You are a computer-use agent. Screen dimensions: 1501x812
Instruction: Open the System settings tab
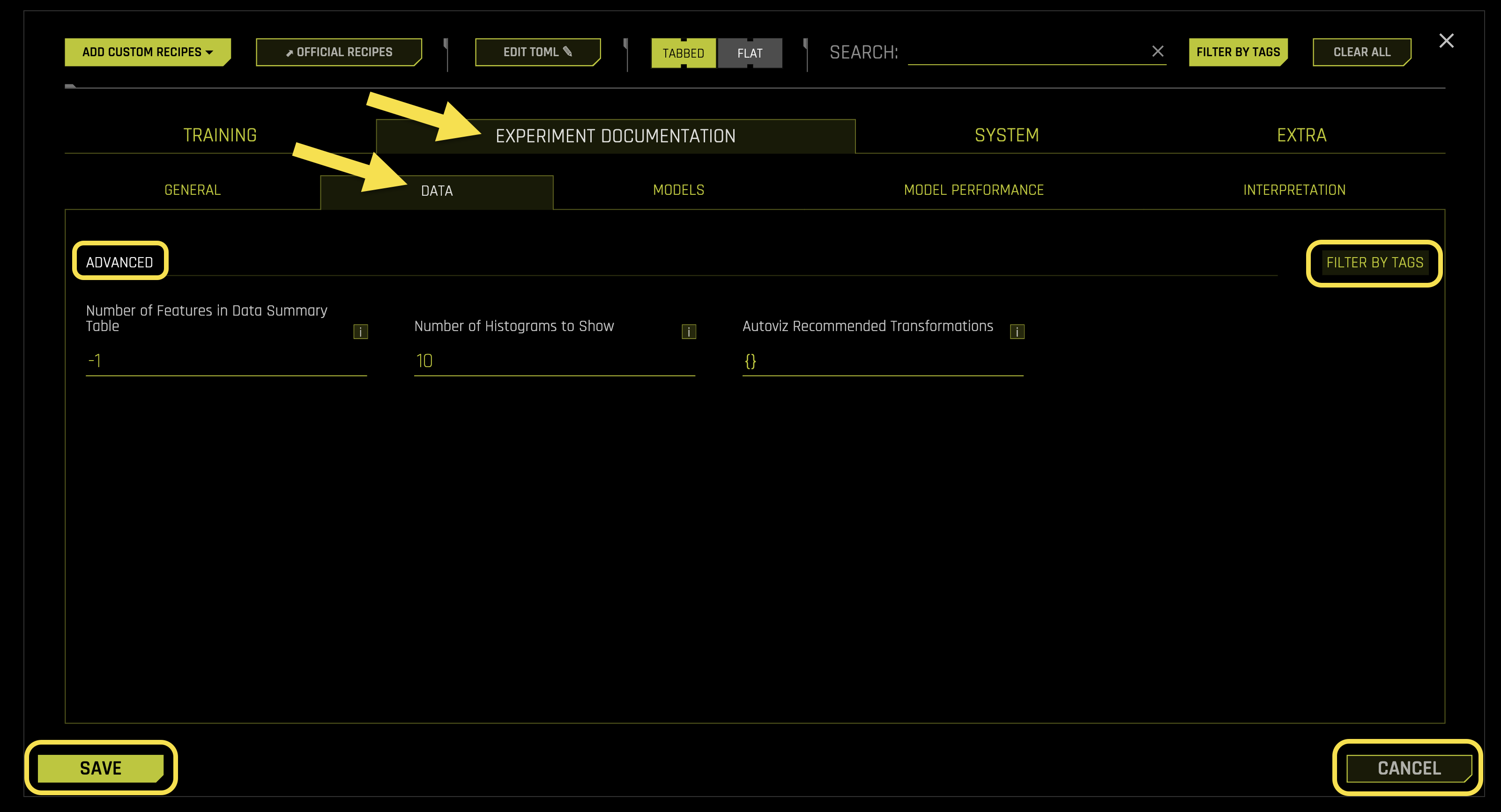pyautogui.click(x=1006, y=134)
